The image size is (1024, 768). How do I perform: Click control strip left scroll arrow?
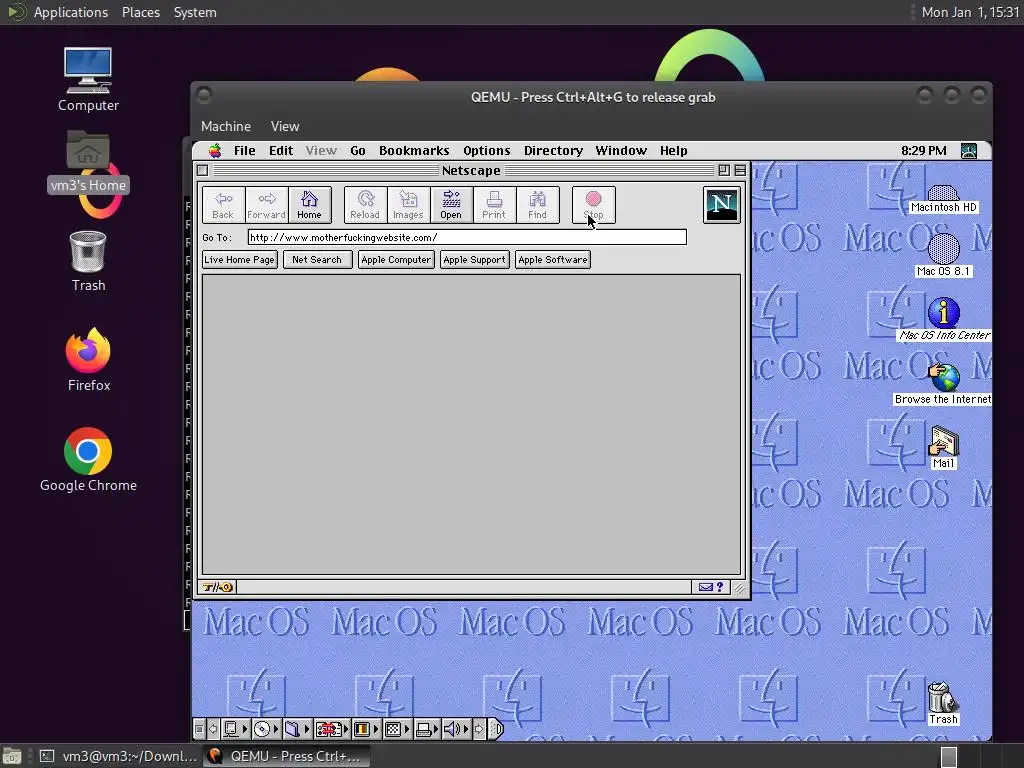[213, 729]
